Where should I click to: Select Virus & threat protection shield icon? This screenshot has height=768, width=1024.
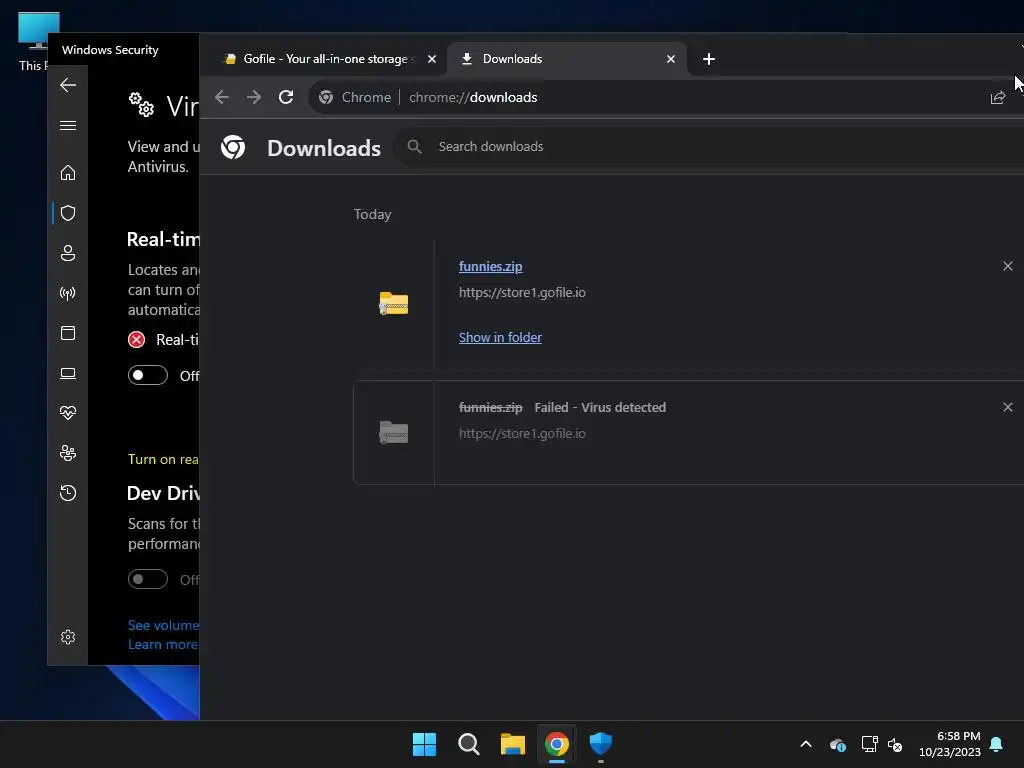pyautogui.click(x=68, y=213)
